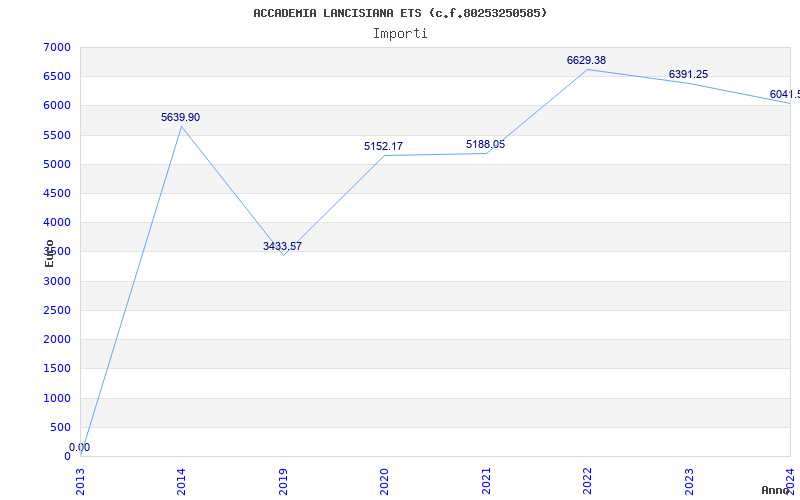Click the 2023 x-axis year label
Image resolution: width=800 pixels, height=500 pixels.
click(x=689, y=481)
